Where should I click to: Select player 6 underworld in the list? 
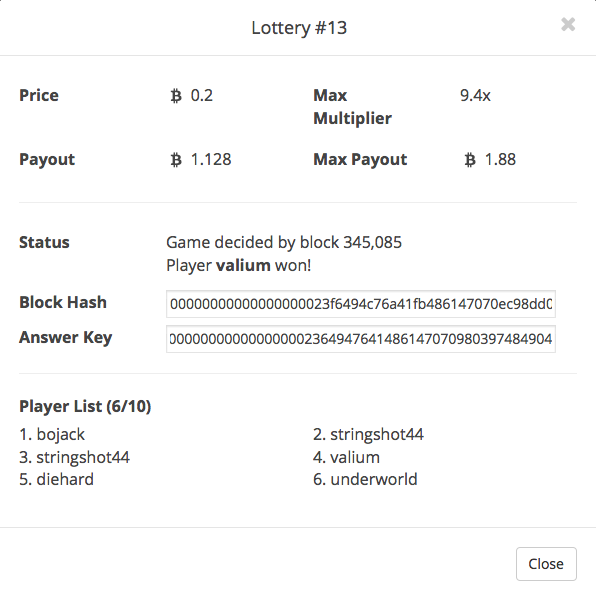[x=365, y=479]
